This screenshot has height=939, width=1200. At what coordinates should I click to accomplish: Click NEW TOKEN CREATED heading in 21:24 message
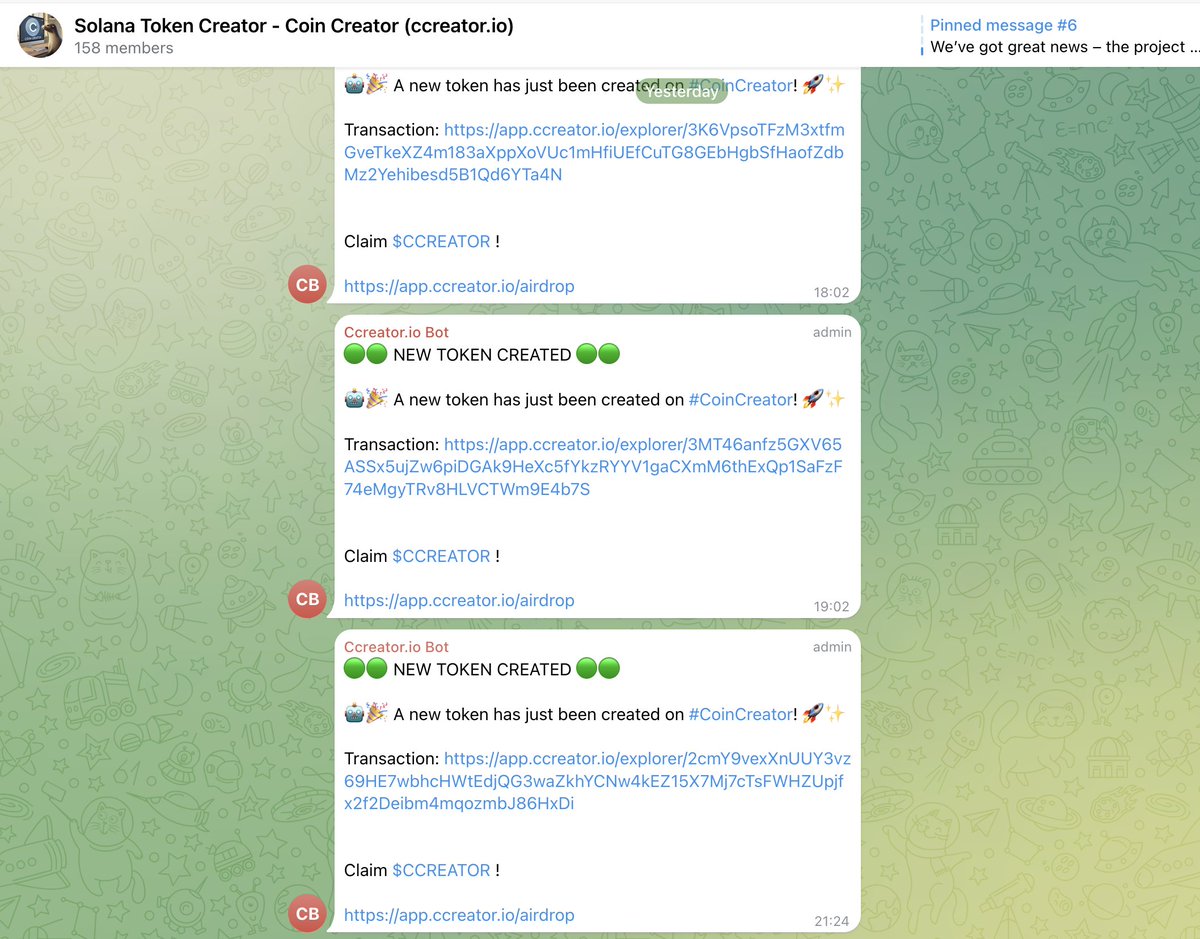pos(482,669)
